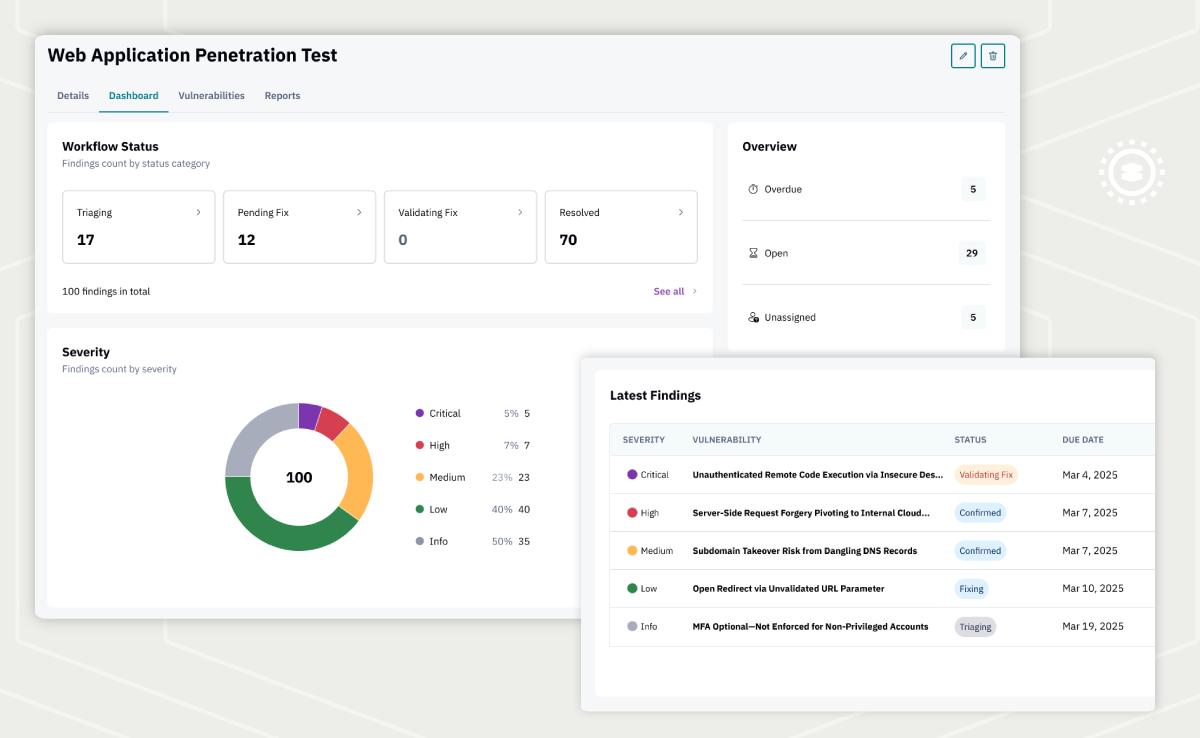Expand the Pending Fix card chevron

click(x=358, y=212)
